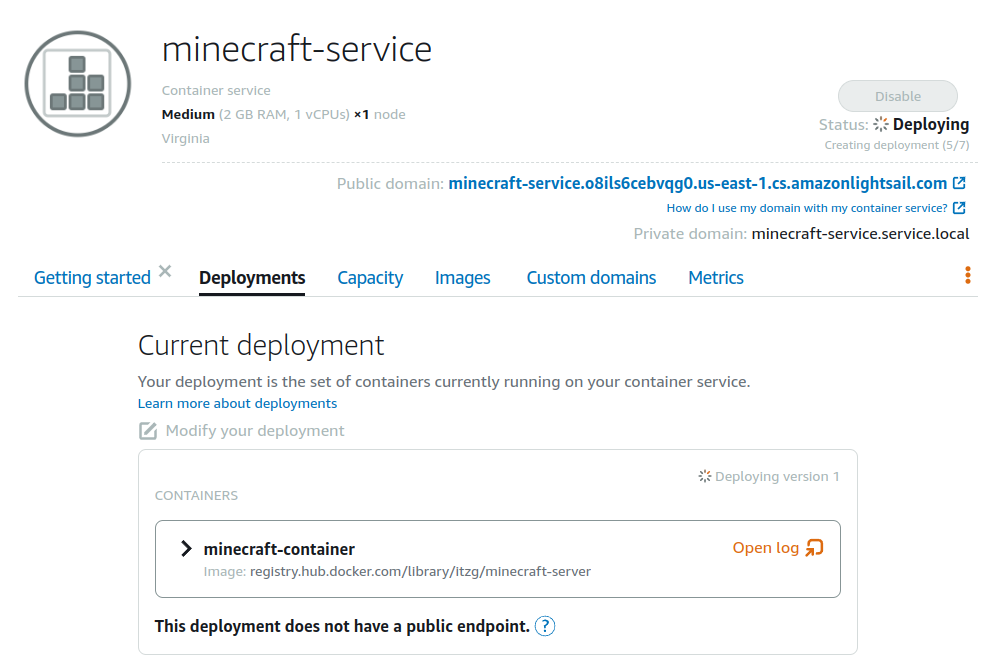
Task: Click external link icon beside domain help question
Action: click(959, 208)
